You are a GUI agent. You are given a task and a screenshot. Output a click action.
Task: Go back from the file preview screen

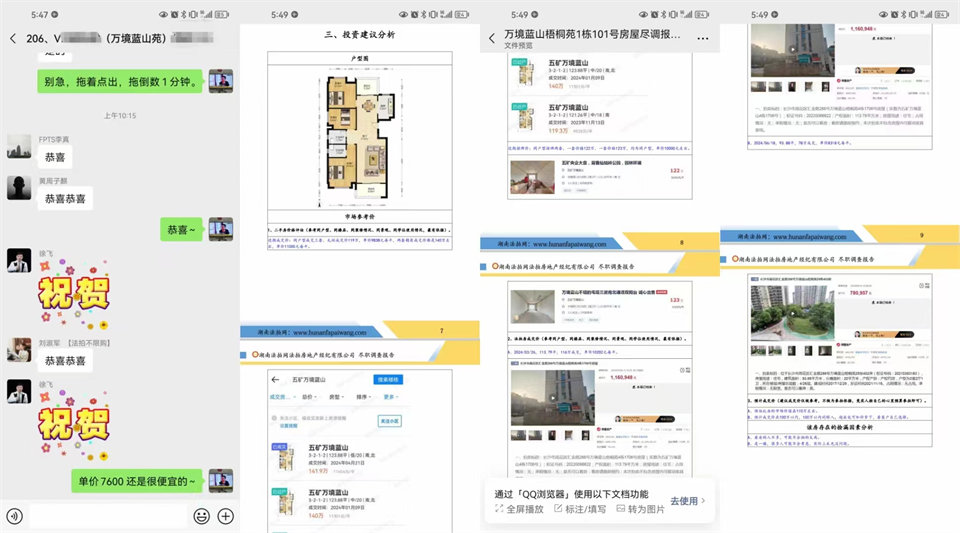click(492, 38)
